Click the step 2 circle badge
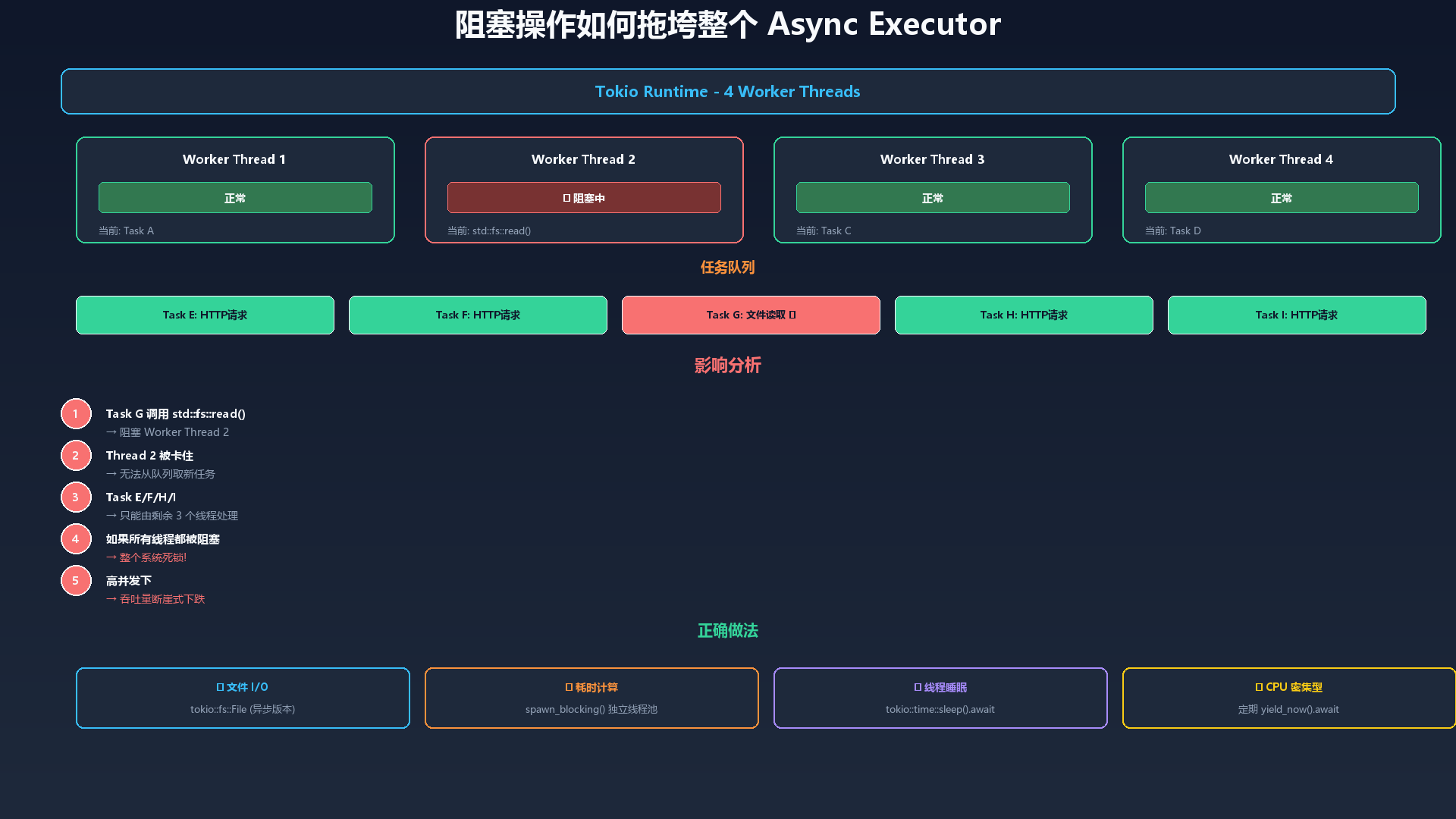Image resolution: width=1456 pixels, height=819 pixels. (76, 456)
